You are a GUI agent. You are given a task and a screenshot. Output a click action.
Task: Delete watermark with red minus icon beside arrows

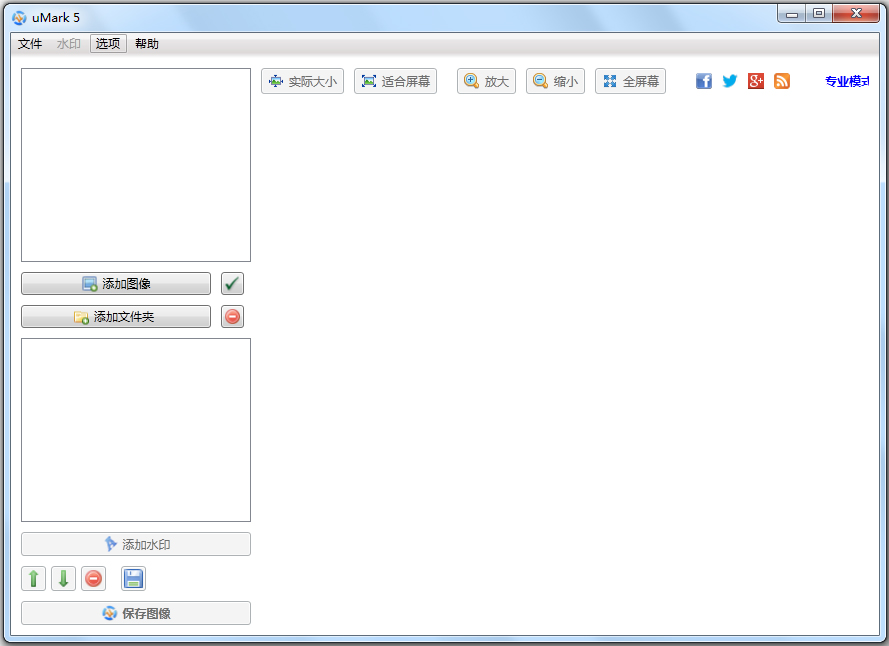pos(94,579)
